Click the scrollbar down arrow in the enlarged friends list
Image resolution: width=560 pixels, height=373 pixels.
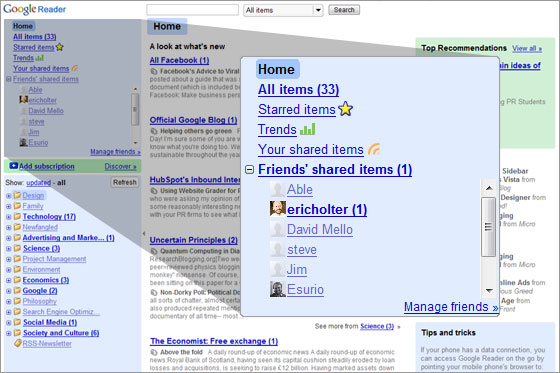(489, 290)
